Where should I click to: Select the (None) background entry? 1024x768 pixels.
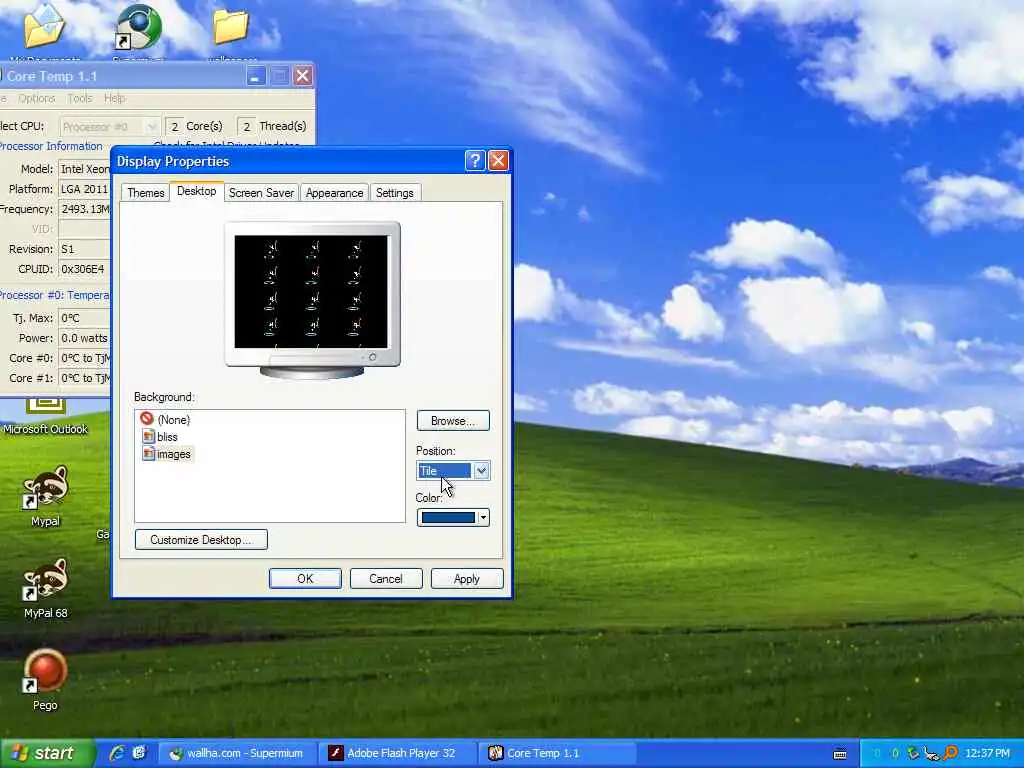click(166, 419)
